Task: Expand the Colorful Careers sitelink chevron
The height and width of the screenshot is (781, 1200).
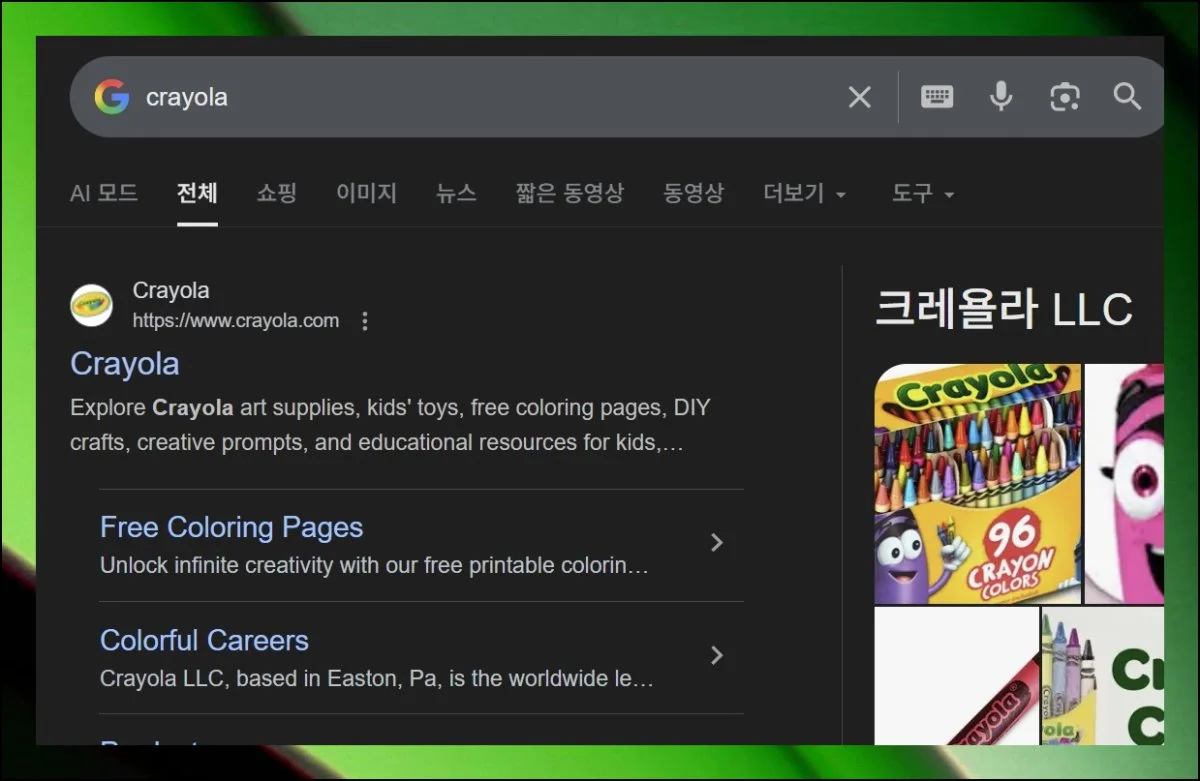Action: tap(716, 655)
